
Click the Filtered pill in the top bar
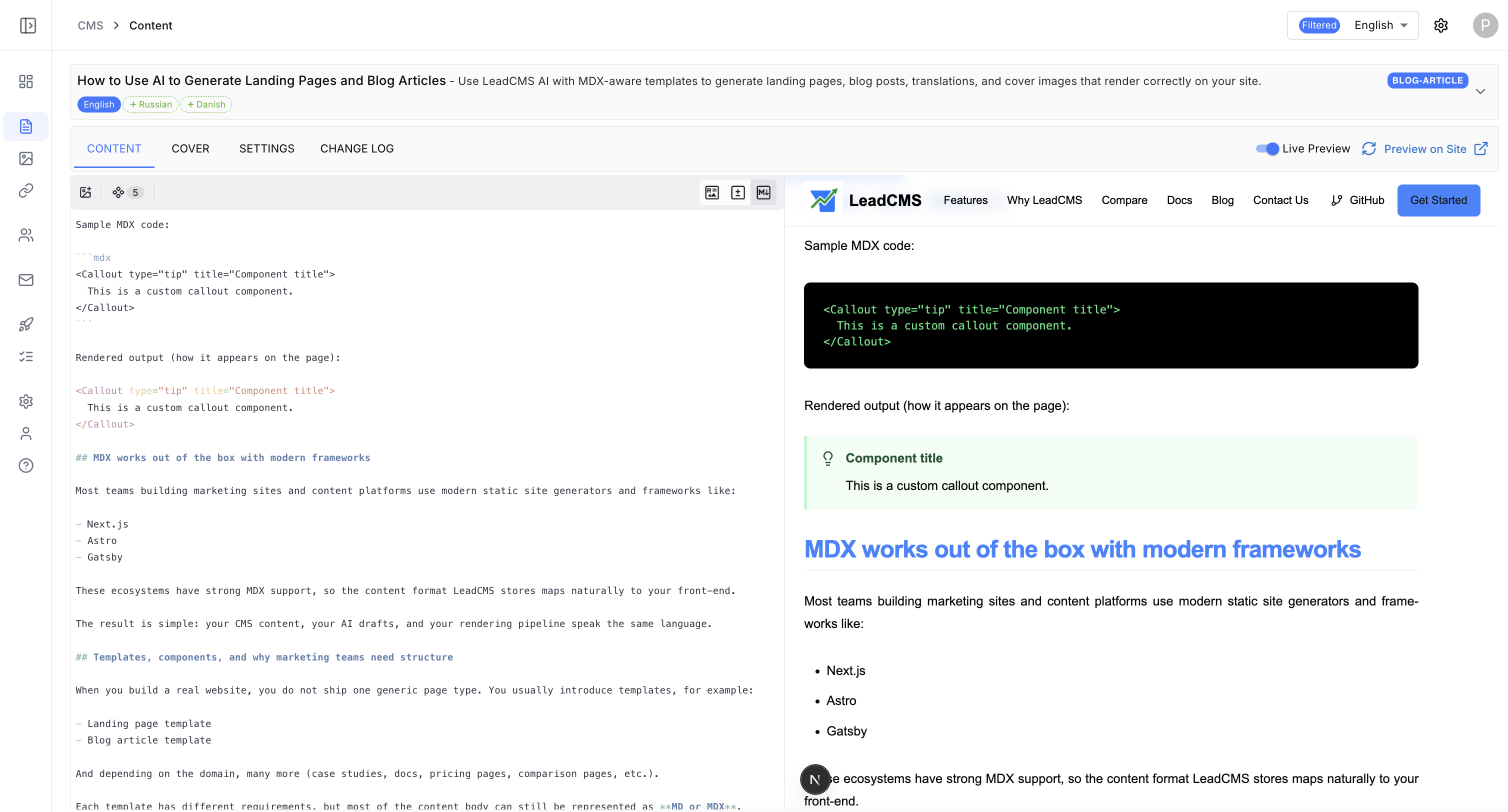(x=1319, y=25)
